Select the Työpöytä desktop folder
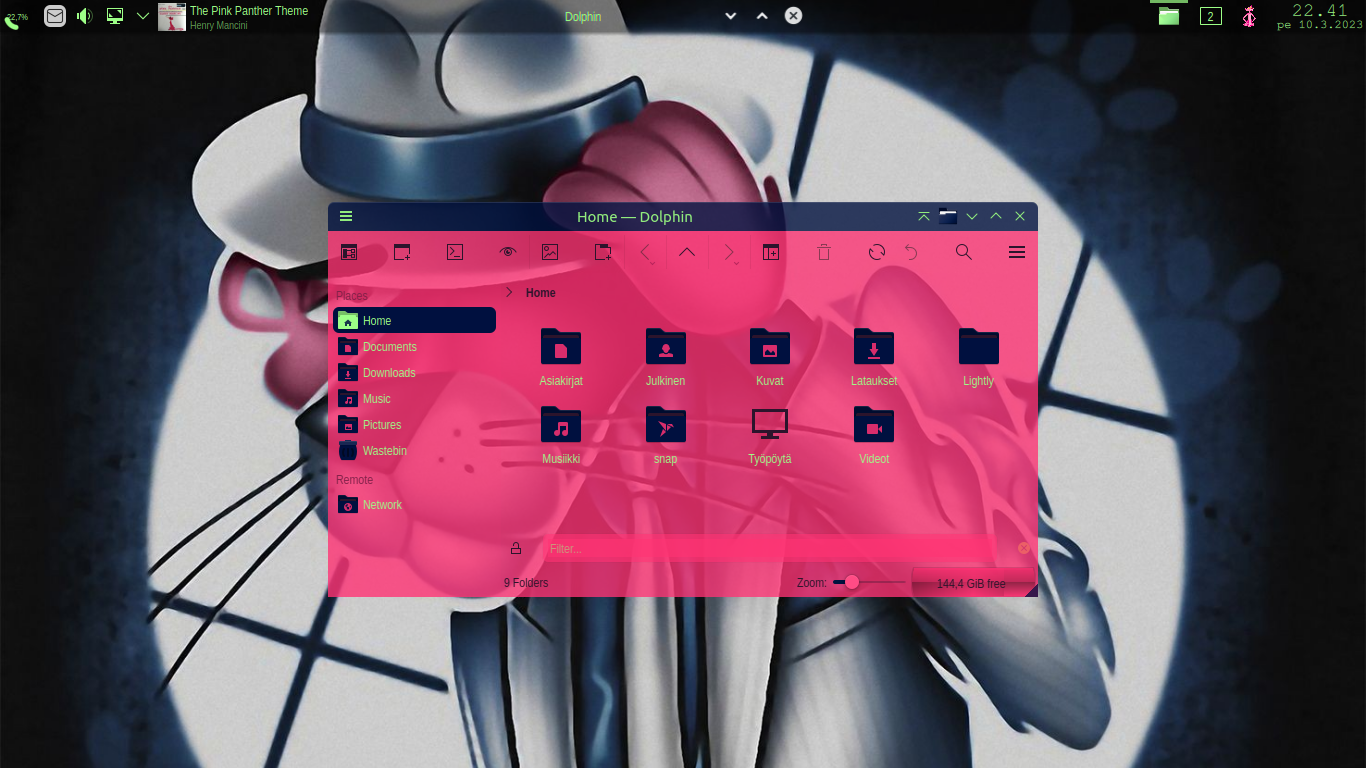This screenshot has width=1366, height=768. (770, 436)
